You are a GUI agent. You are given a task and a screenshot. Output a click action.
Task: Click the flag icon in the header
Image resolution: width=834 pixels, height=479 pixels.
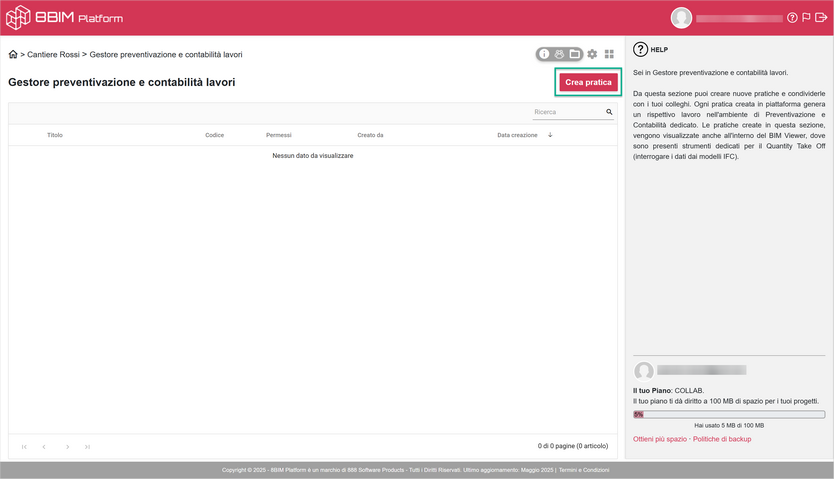coord(806,18)
